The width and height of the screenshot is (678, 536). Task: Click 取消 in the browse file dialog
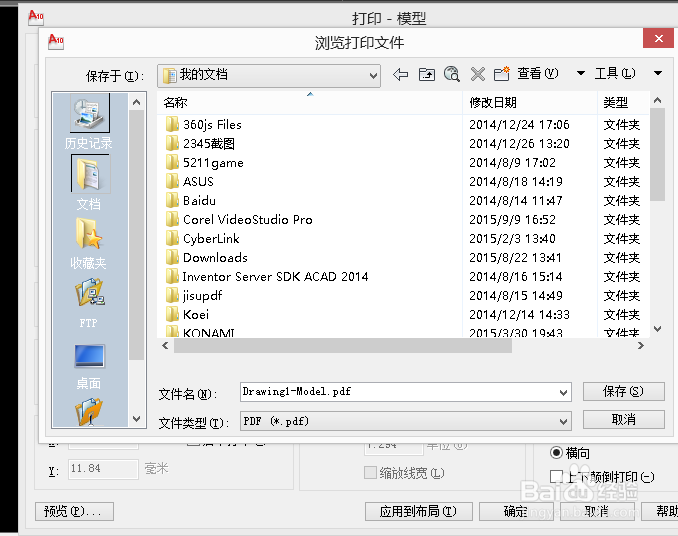tap(623, 419)
